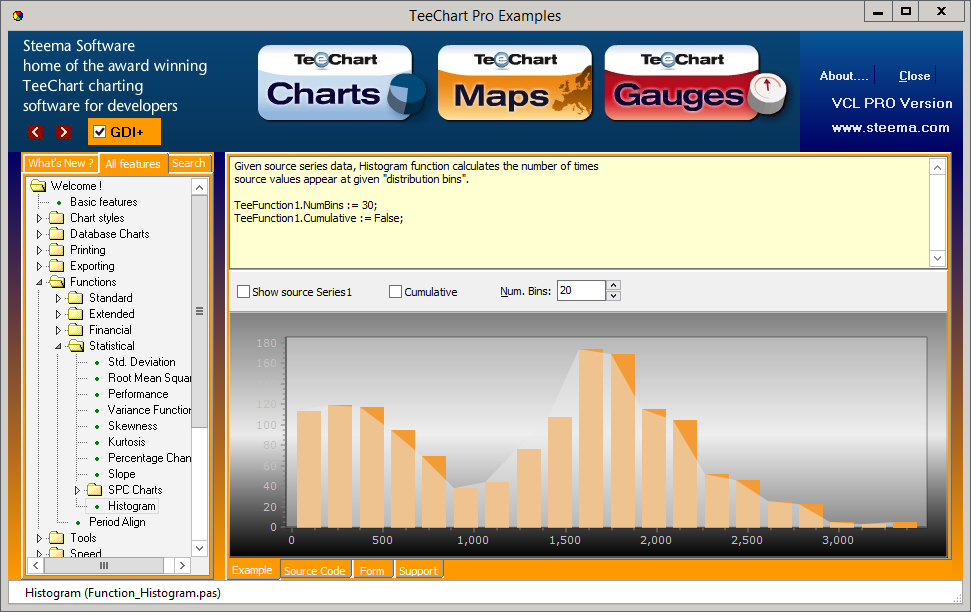Select Root Mean Square tree item
Image resolution: width=971 pixels, height=612 pixels.
click(x=149, y=378)
